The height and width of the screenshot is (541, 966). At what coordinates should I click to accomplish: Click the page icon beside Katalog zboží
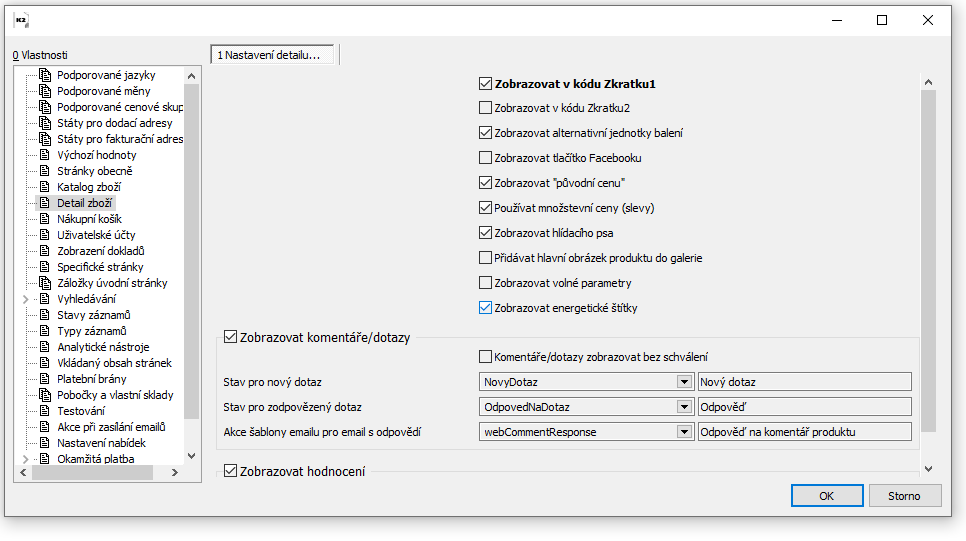(x=44, y=187)
